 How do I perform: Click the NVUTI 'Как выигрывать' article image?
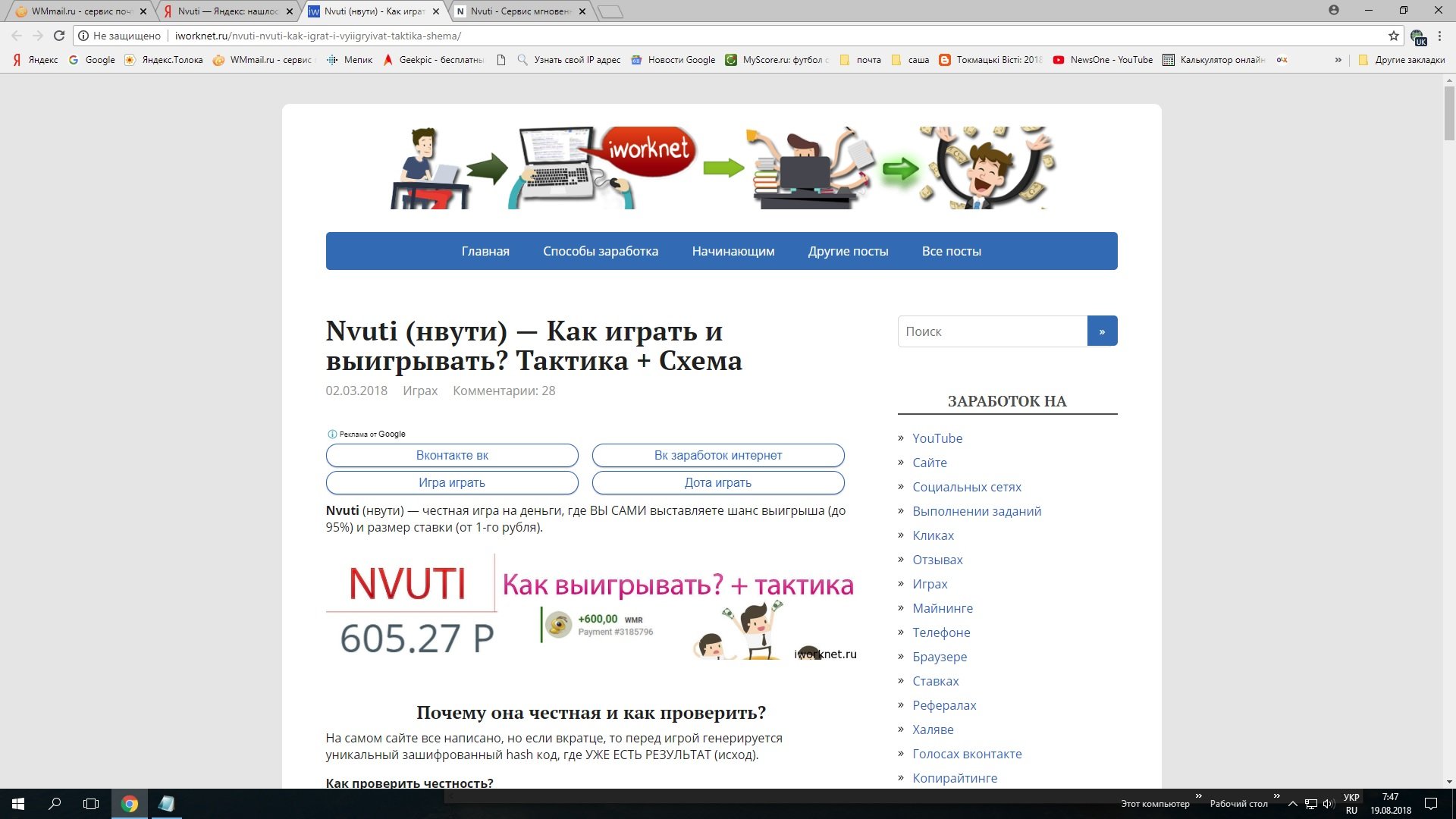(x=591, y=607)
